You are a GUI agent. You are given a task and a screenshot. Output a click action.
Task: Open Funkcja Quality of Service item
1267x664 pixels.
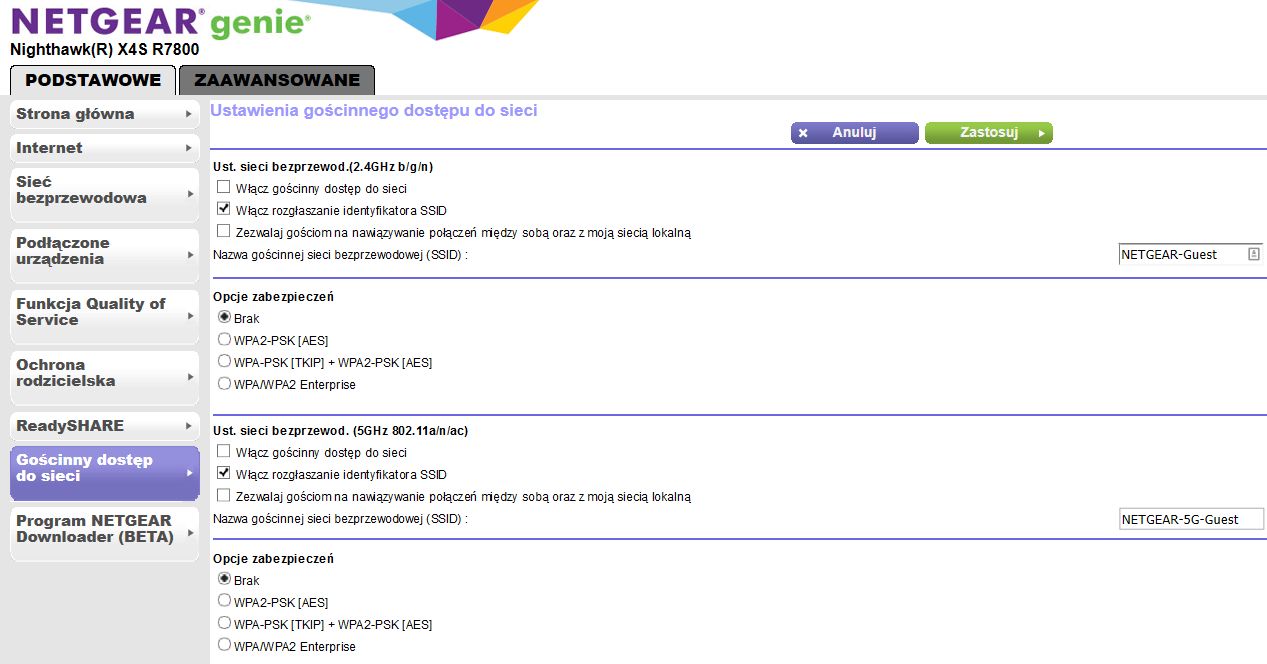pos(105,316)
